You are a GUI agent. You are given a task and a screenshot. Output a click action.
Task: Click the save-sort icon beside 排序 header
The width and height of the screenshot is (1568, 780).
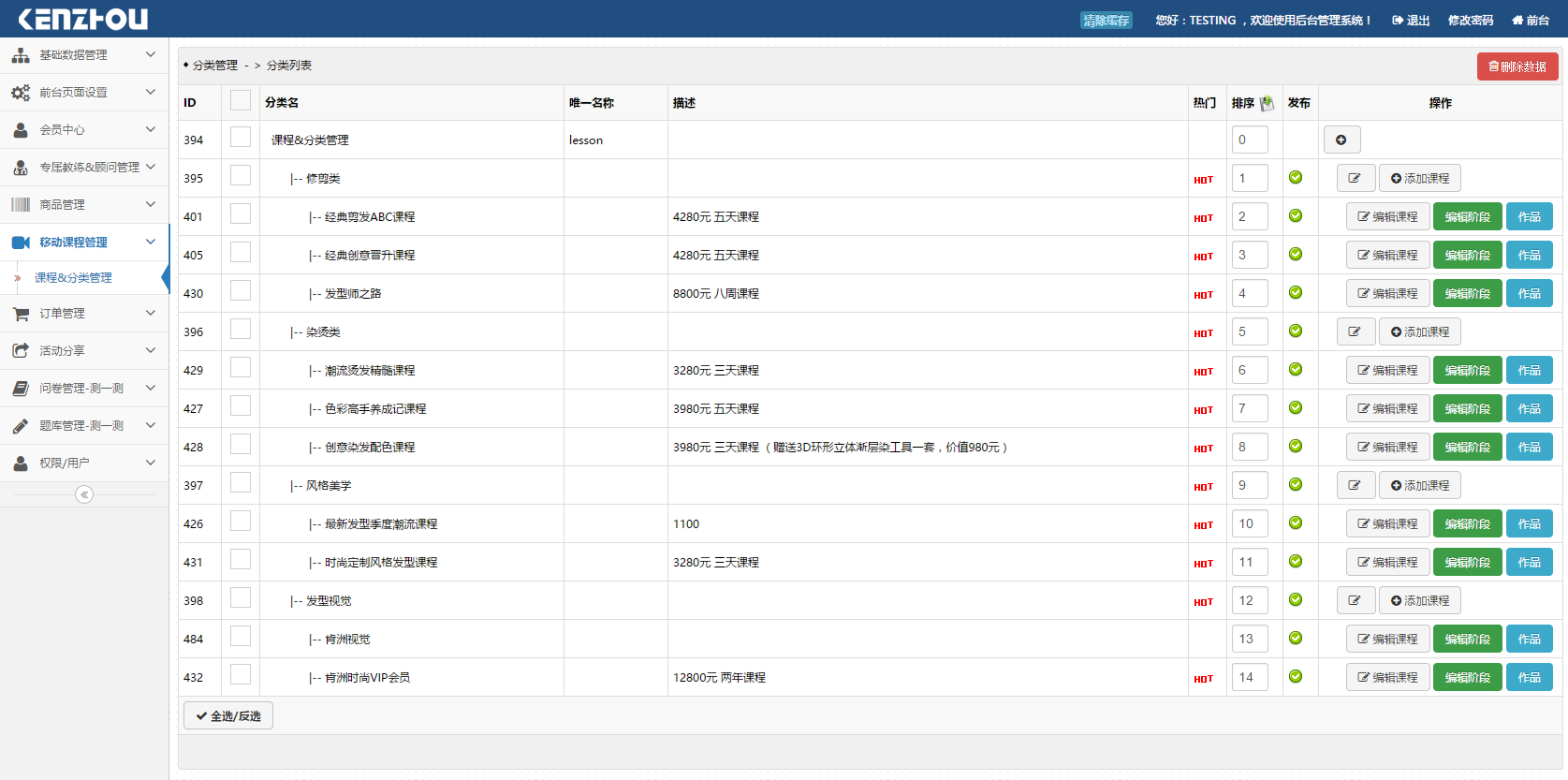point(1267,103)
